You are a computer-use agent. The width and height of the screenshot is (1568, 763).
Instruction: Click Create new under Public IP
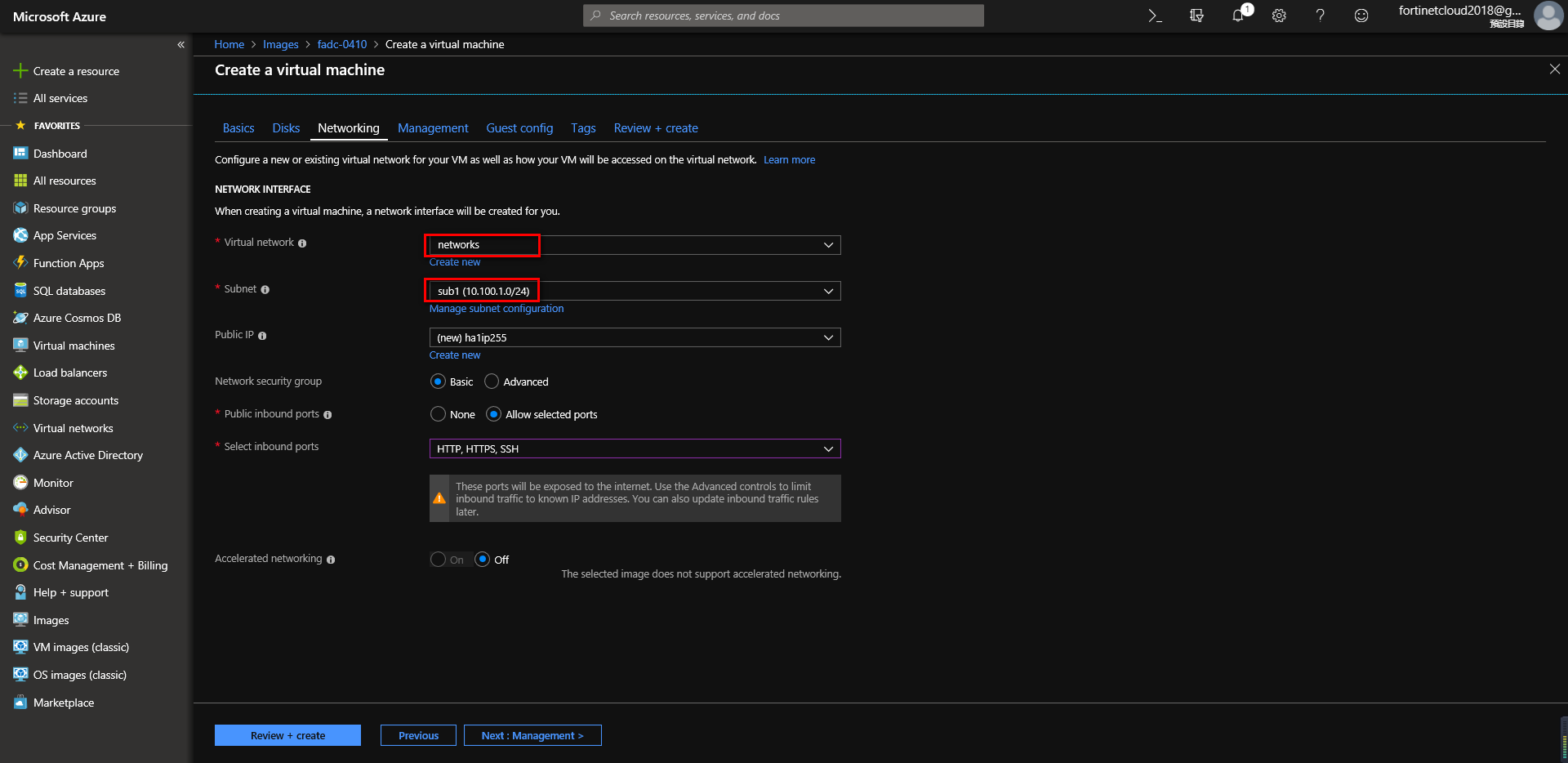(x=455, y=355)
